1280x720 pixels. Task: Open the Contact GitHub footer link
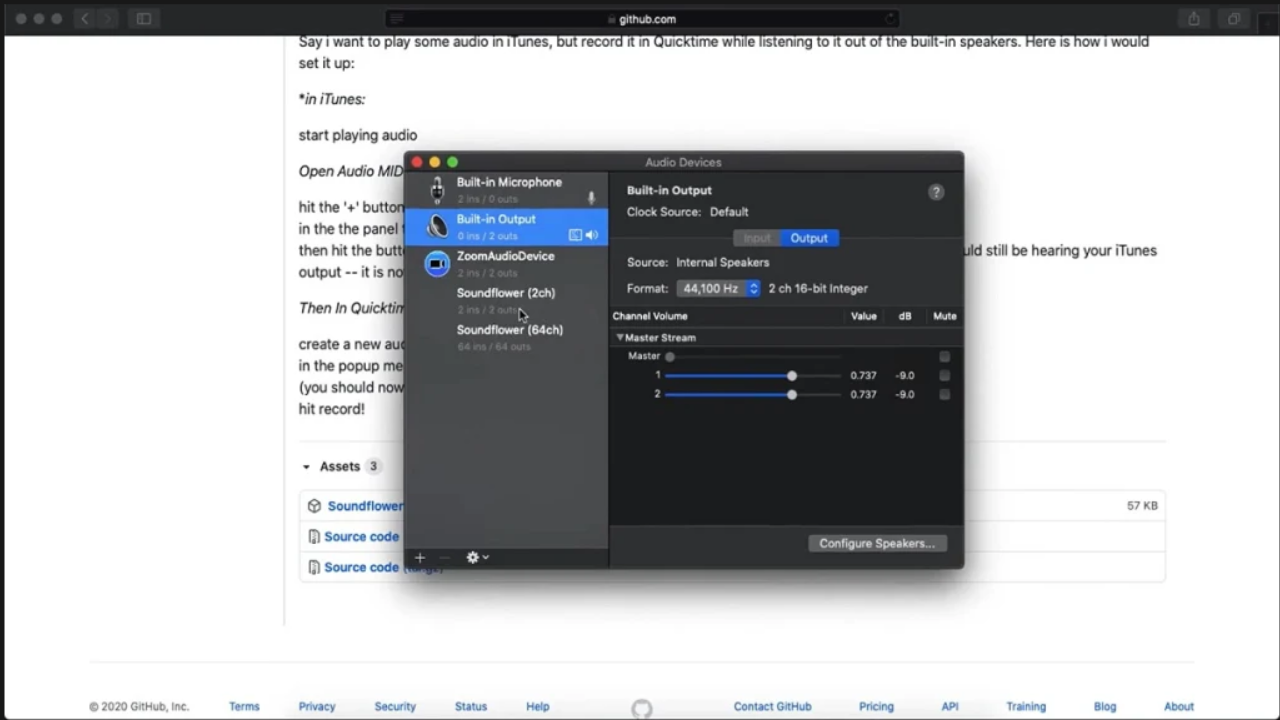772,706
